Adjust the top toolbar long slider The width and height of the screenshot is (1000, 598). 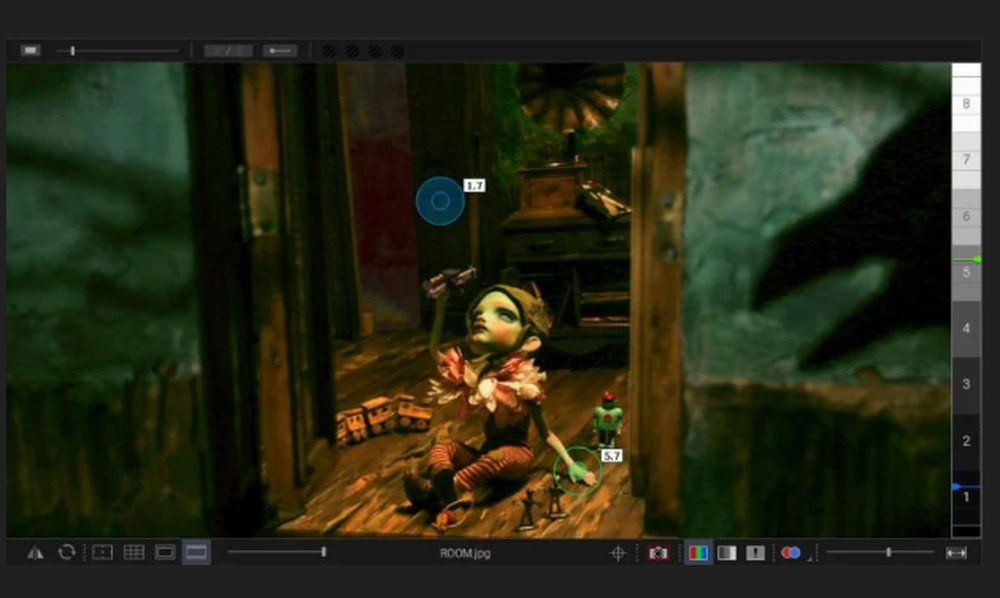click(118, 51)
